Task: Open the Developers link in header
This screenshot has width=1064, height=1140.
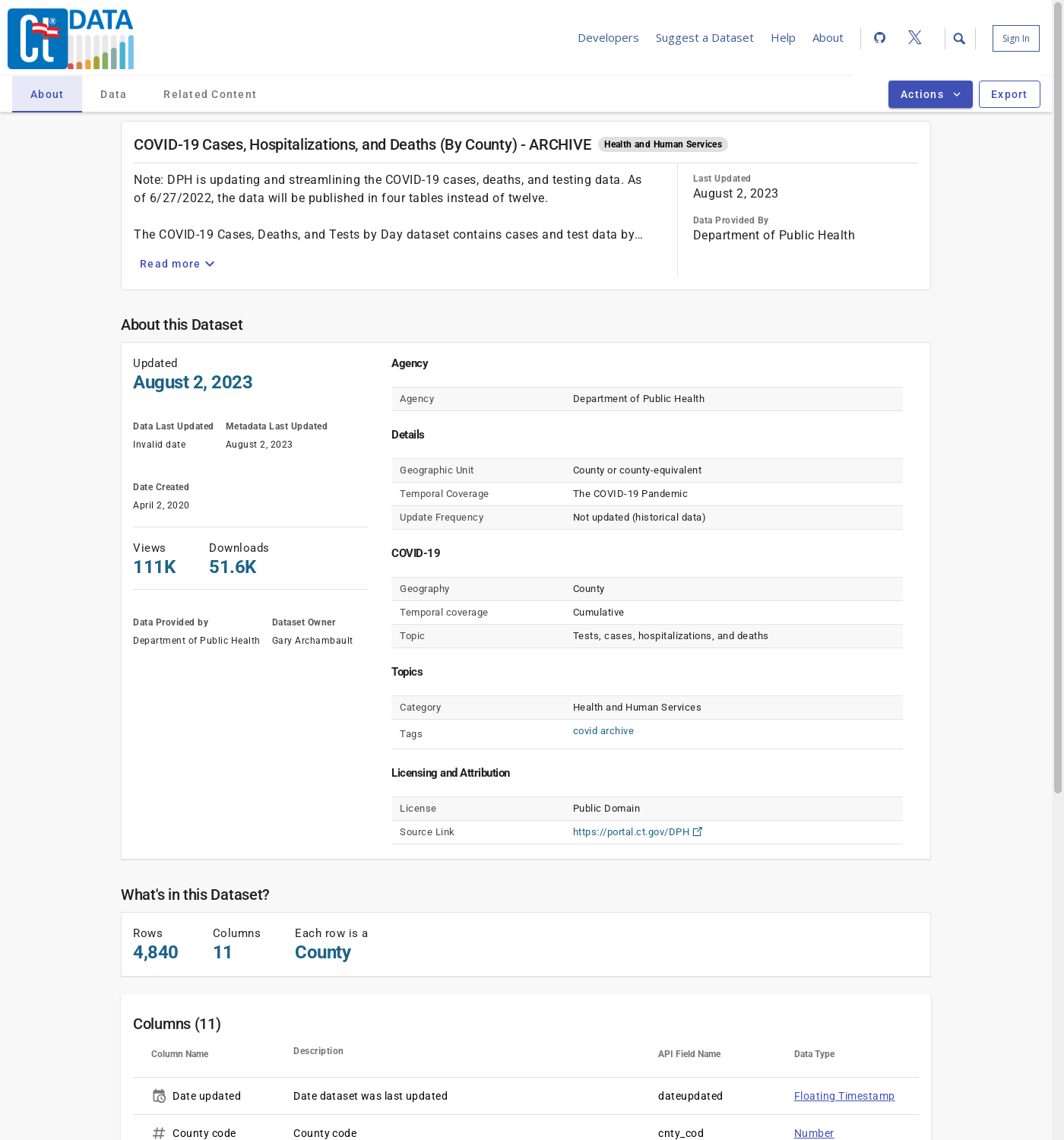Action: 608,38
